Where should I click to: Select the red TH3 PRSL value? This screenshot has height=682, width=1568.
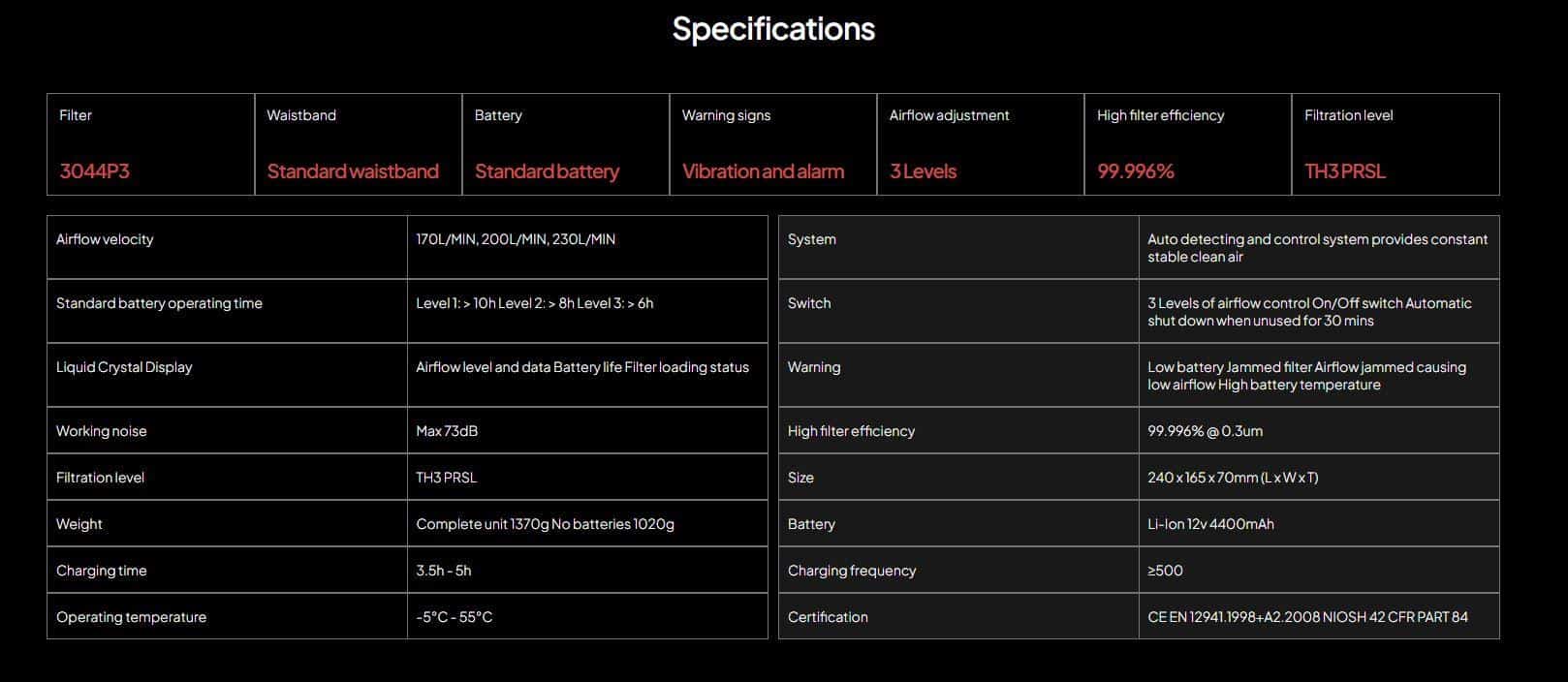(x=1344, y=171)
